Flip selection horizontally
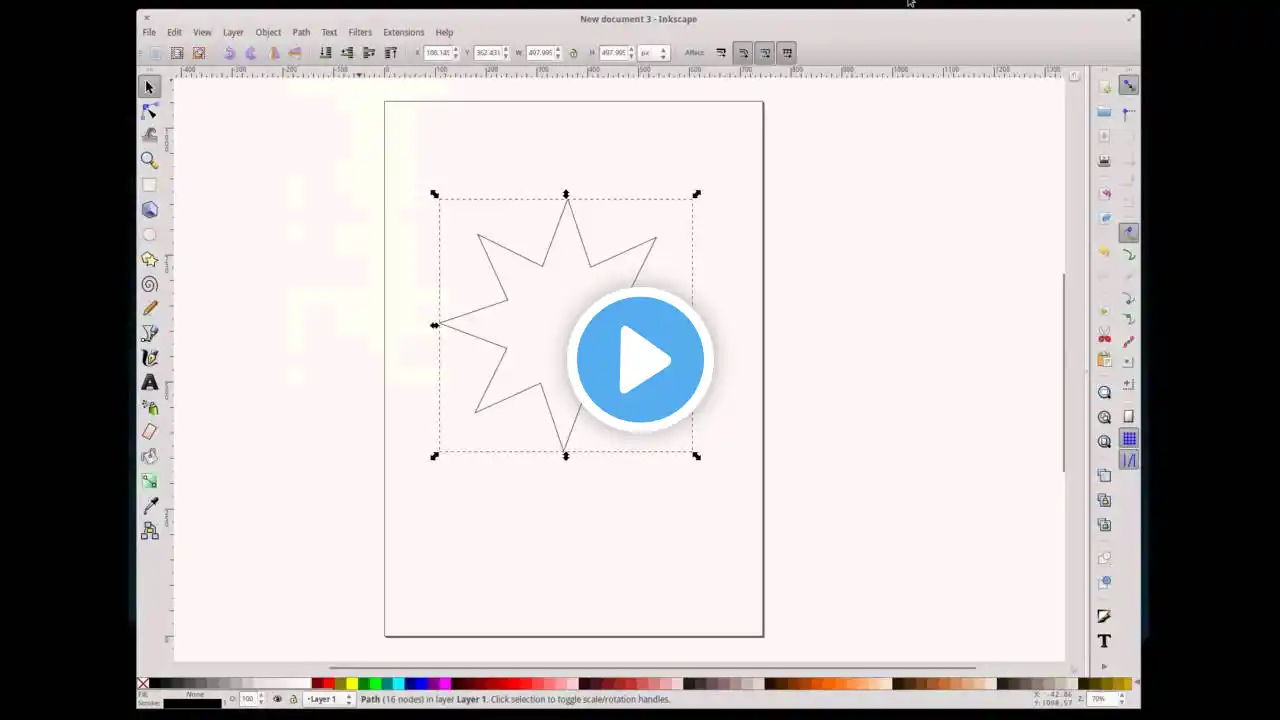 click(273, 53)
